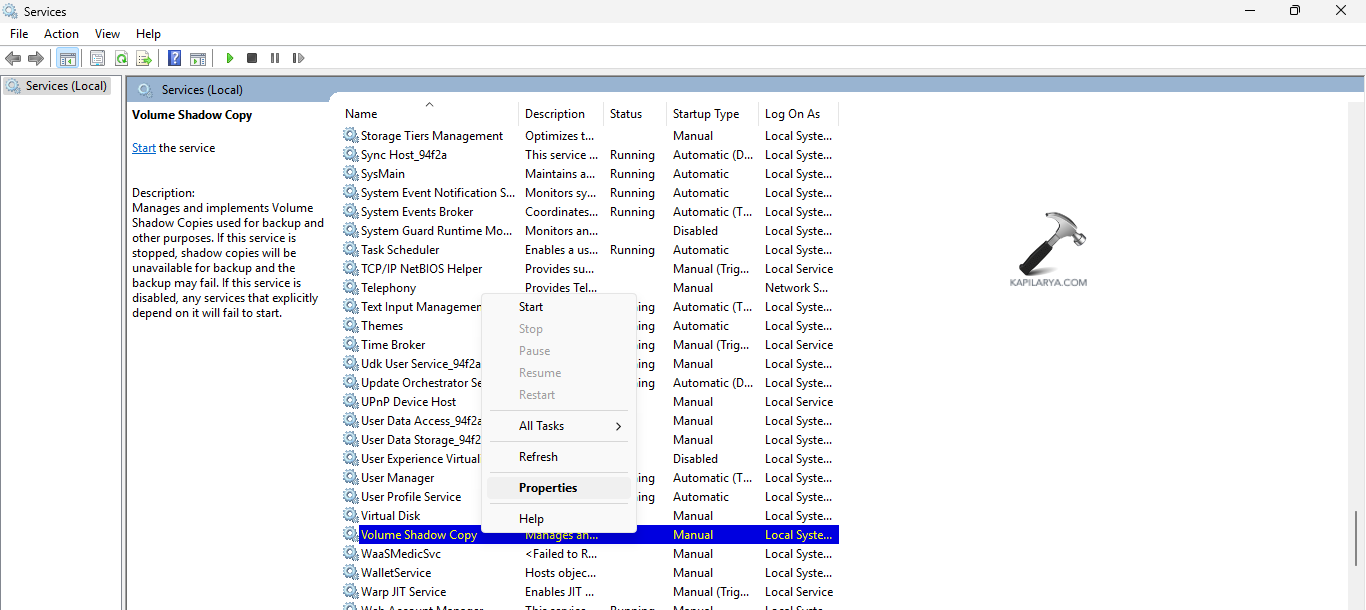Sort by Startup Type column header

[x=706, y=114]
